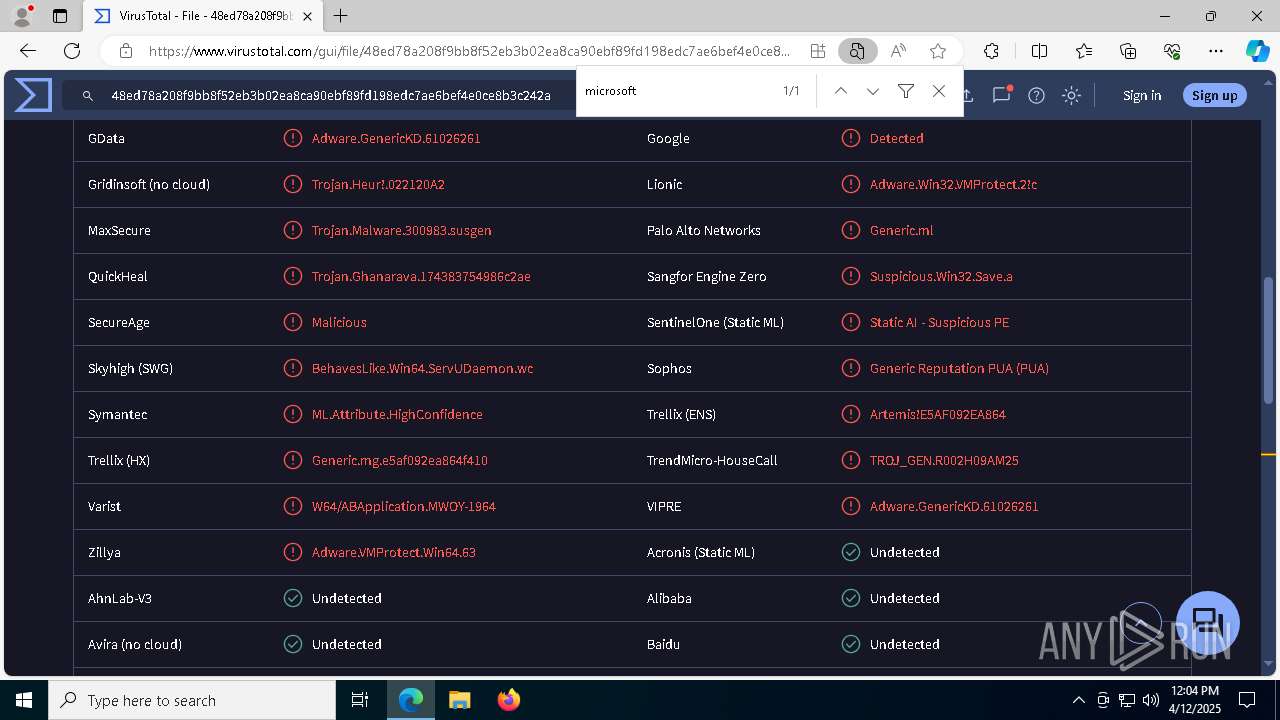This screenshot has height=720, width=1280.
Task: Click the Palo Alto Networks warning icon
Action: coord(851,230)
